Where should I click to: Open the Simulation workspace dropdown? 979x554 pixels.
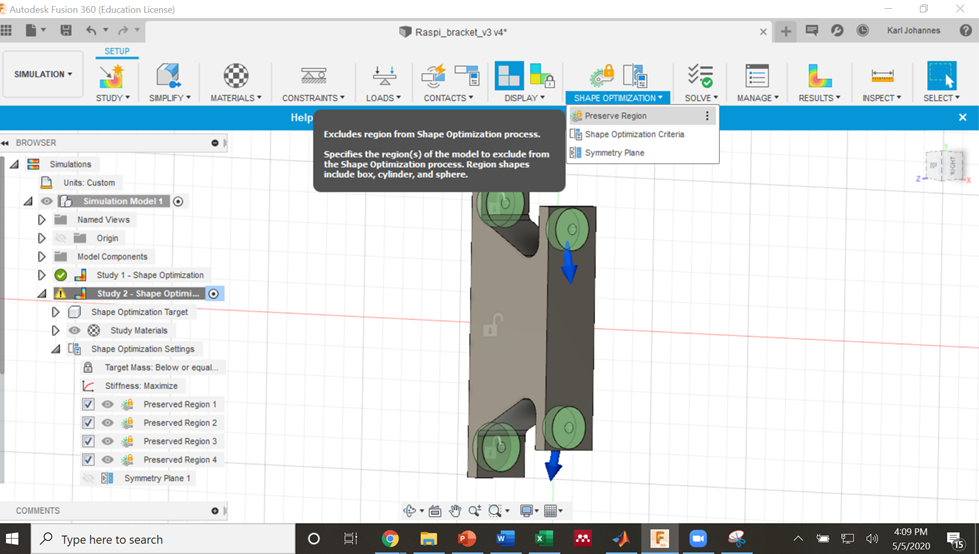pos(43,74)
